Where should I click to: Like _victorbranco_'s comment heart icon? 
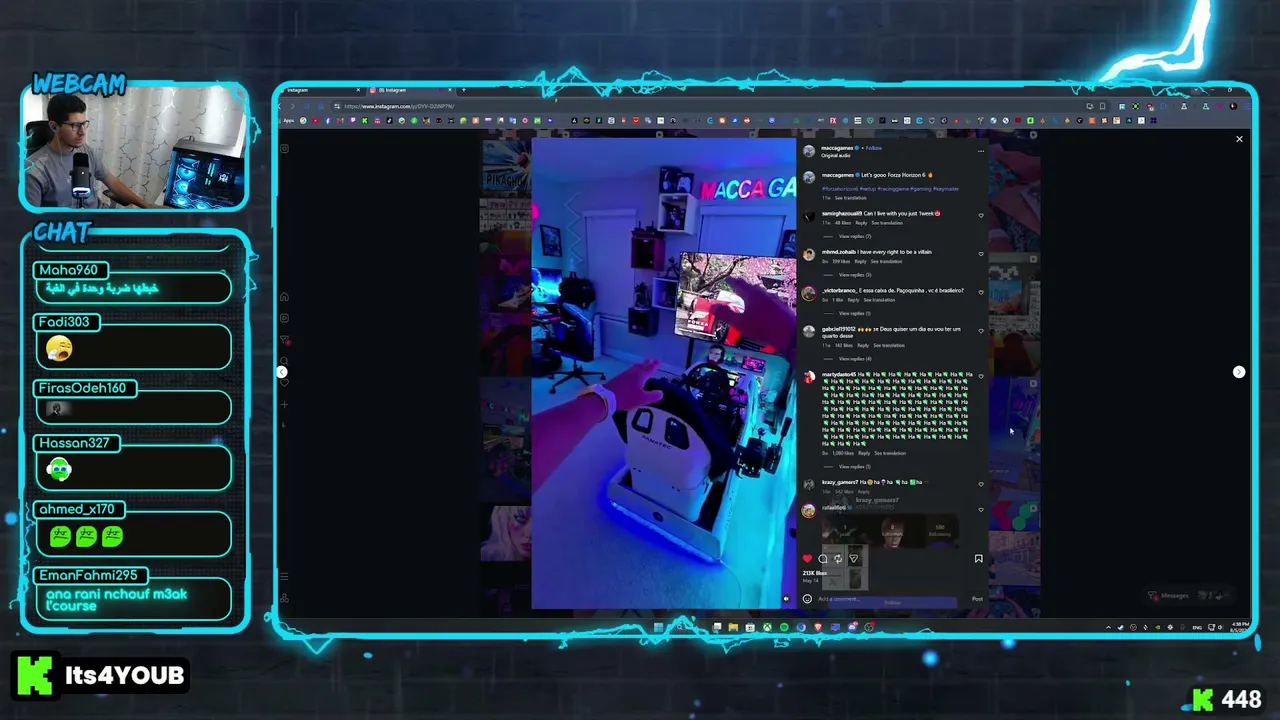tap(981, 293)
